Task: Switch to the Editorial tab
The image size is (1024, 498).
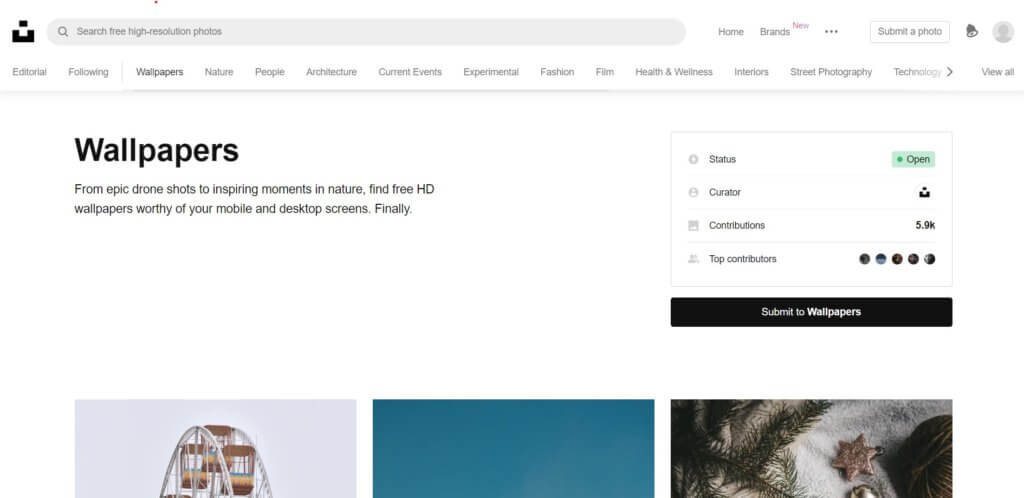Action: tap(29, 72)
